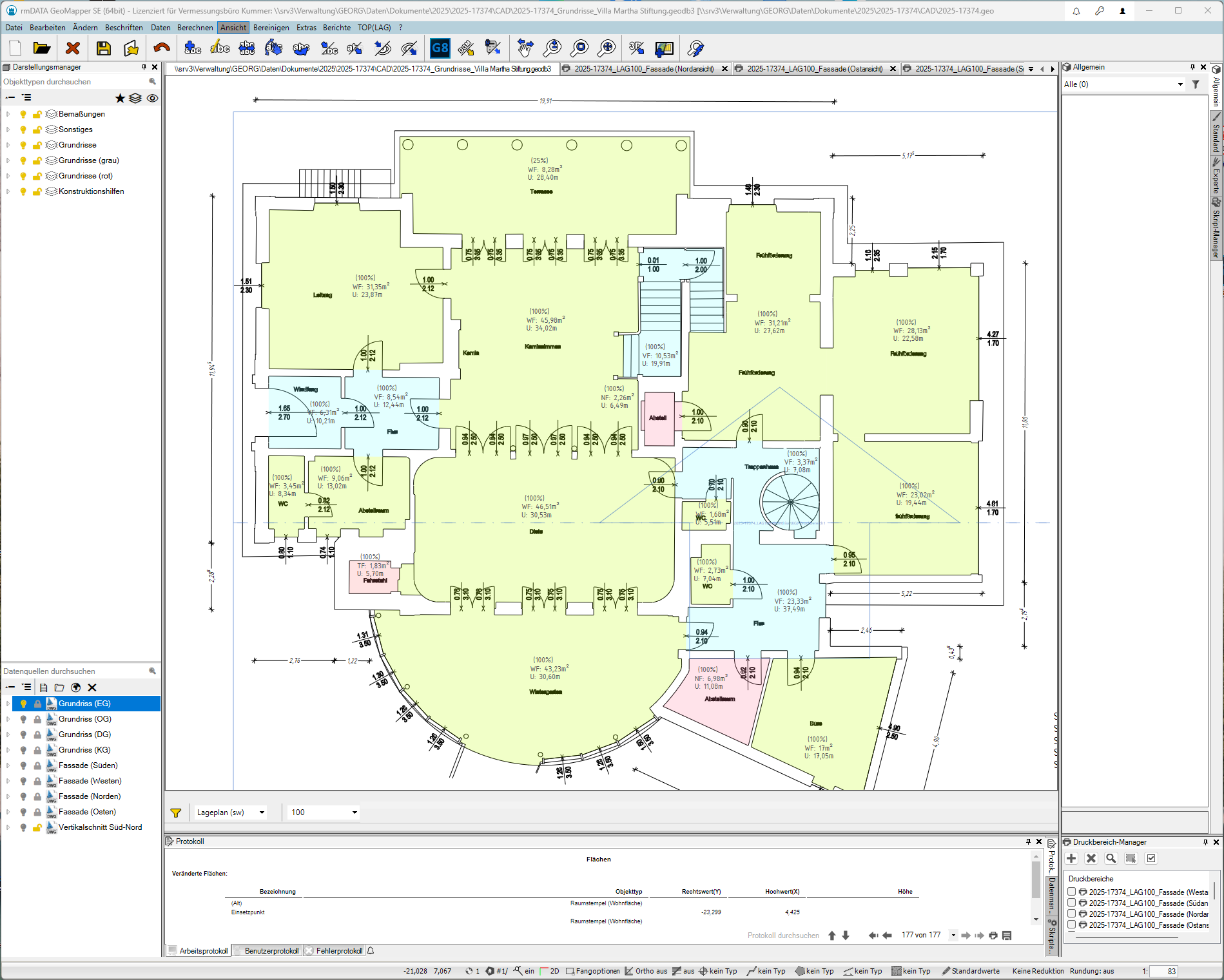Click the layers stack icon in Darstellungsmanager
This screenshot has height=980, width=1224.
coord(135,98)
